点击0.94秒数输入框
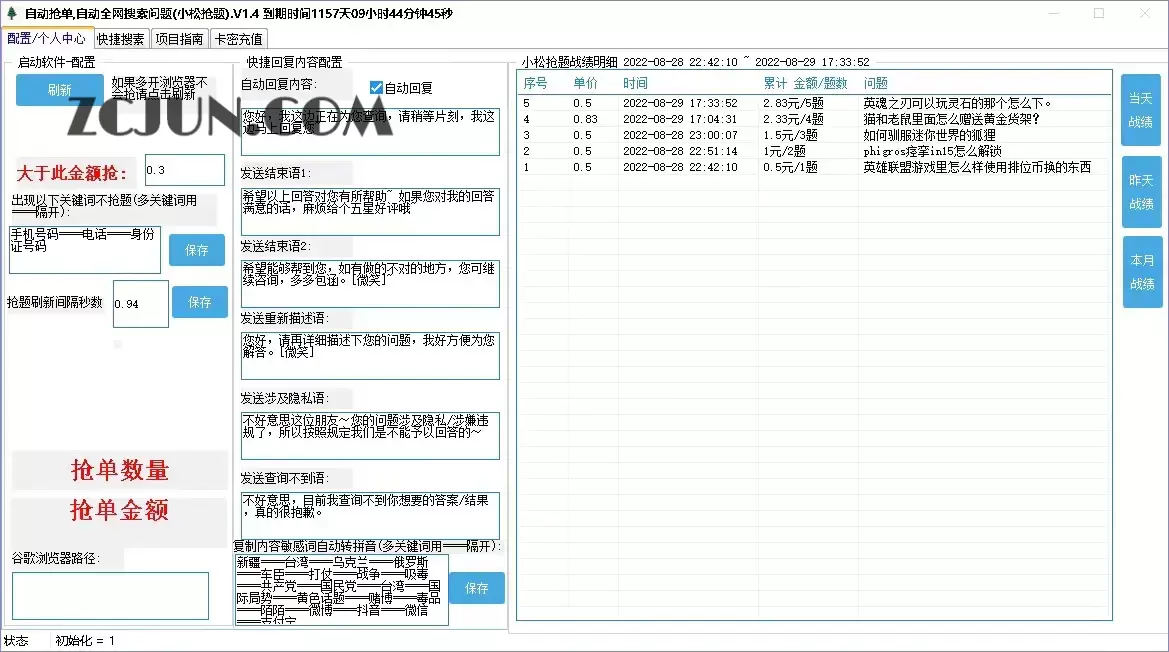The width and height of the screenshot is (1169, 652). 140,303
